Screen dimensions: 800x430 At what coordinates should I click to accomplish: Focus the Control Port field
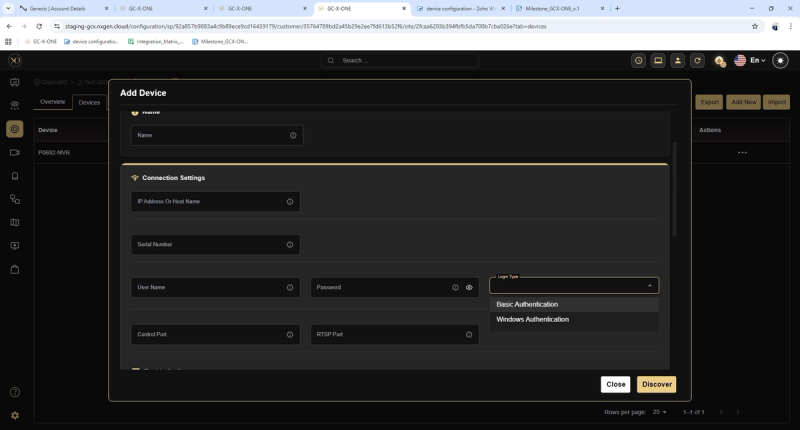(x=215, y=335)
